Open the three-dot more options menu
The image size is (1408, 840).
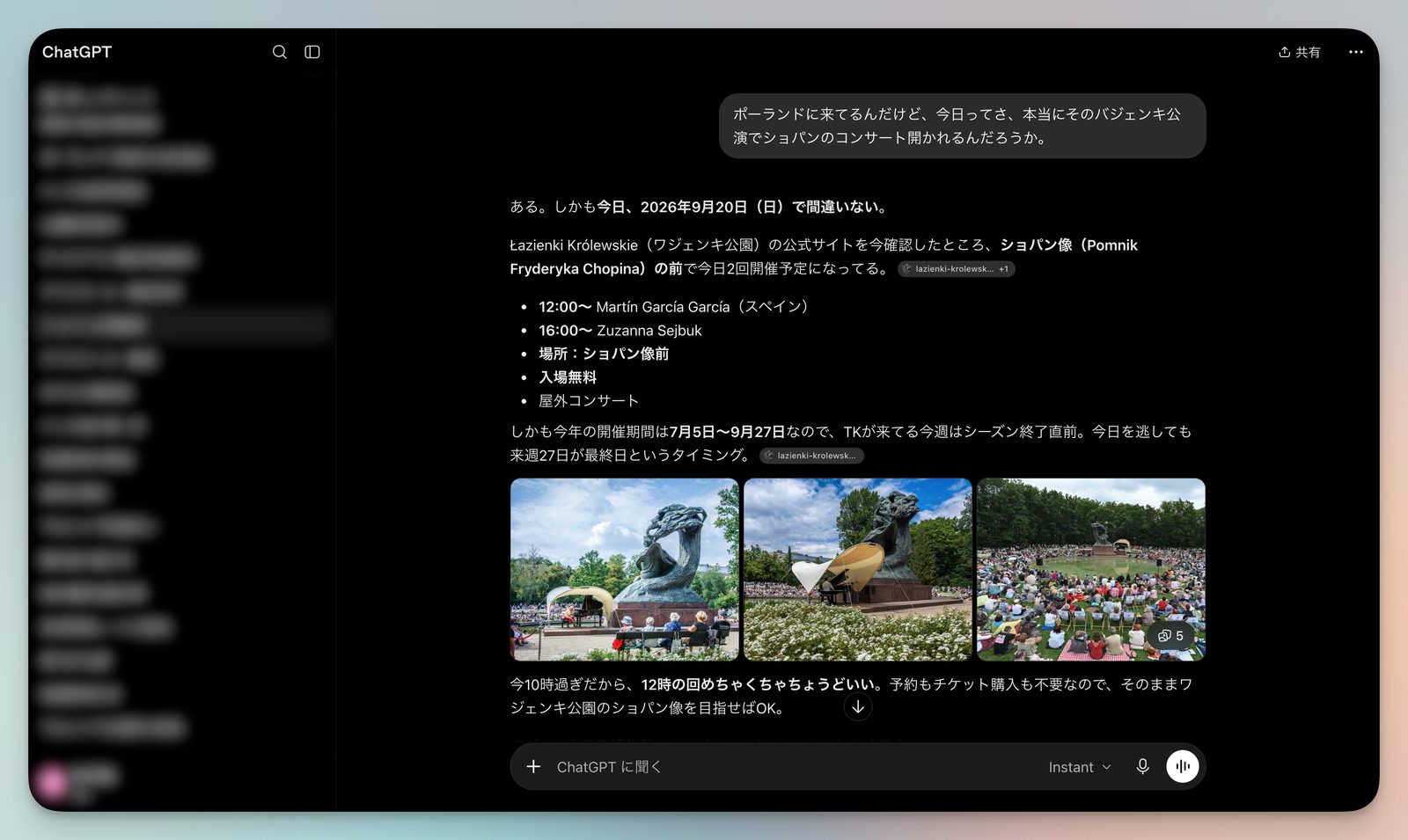[1356, 52]
